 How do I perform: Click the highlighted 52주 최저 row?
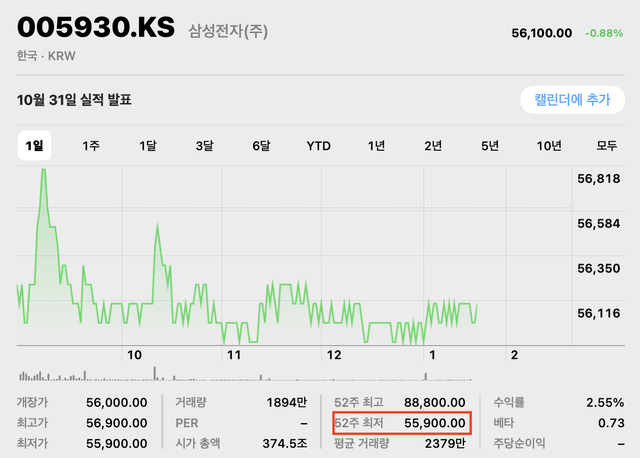(x=400, y=423)
